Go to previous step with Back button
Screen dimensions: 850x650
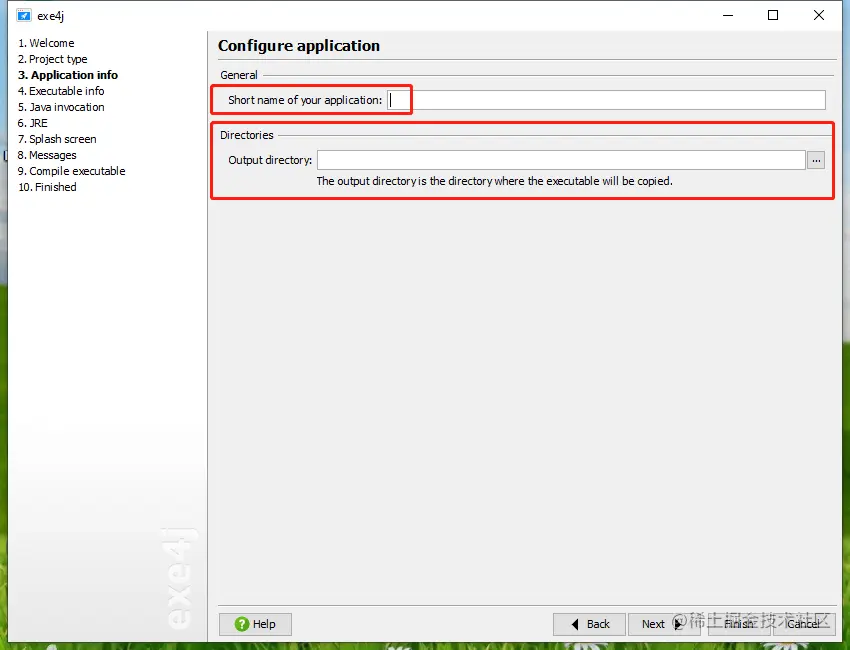pyautogui.click(x=589, y=624)
